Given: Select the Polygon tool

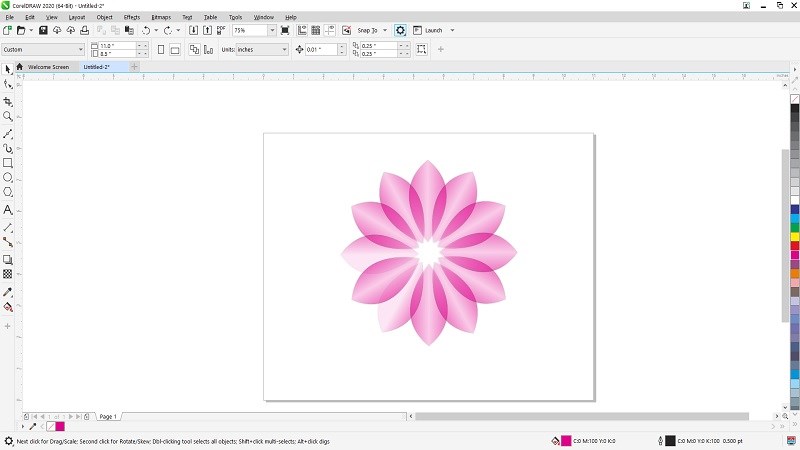Looking at the screenshot, I should pos(8,192).
